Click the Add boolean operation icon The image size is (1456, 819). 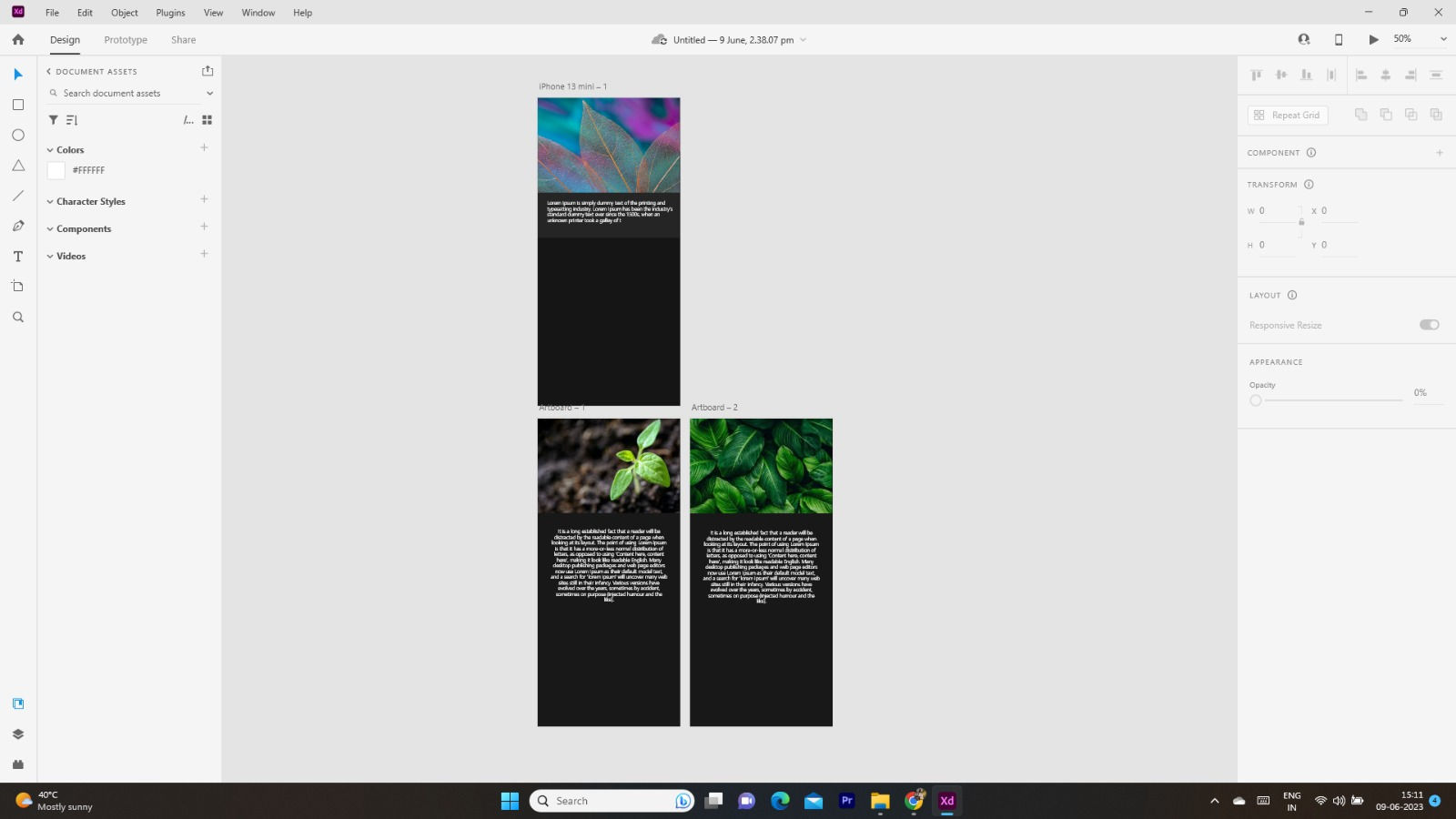[1361, 115]
